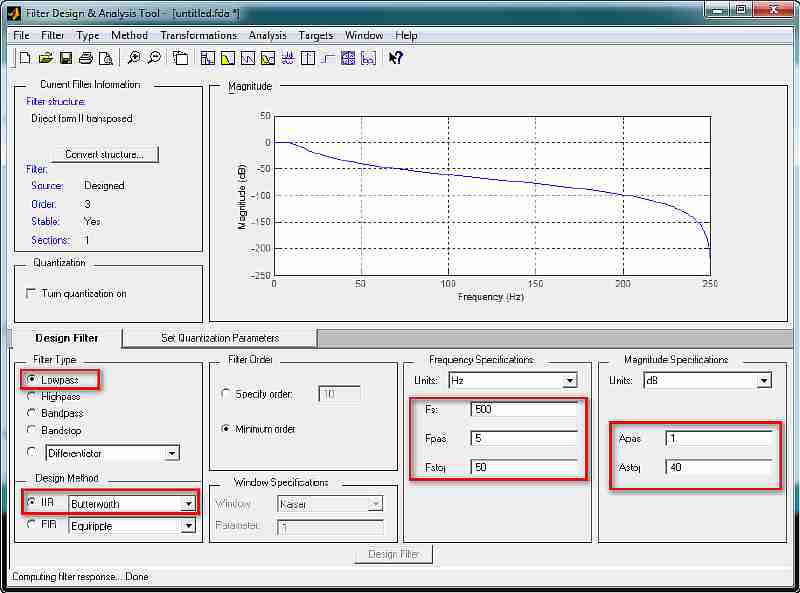Viewport: 800px width, 593px height.
Task: Click the magnitude response curve plot
Action: point(492,195)
